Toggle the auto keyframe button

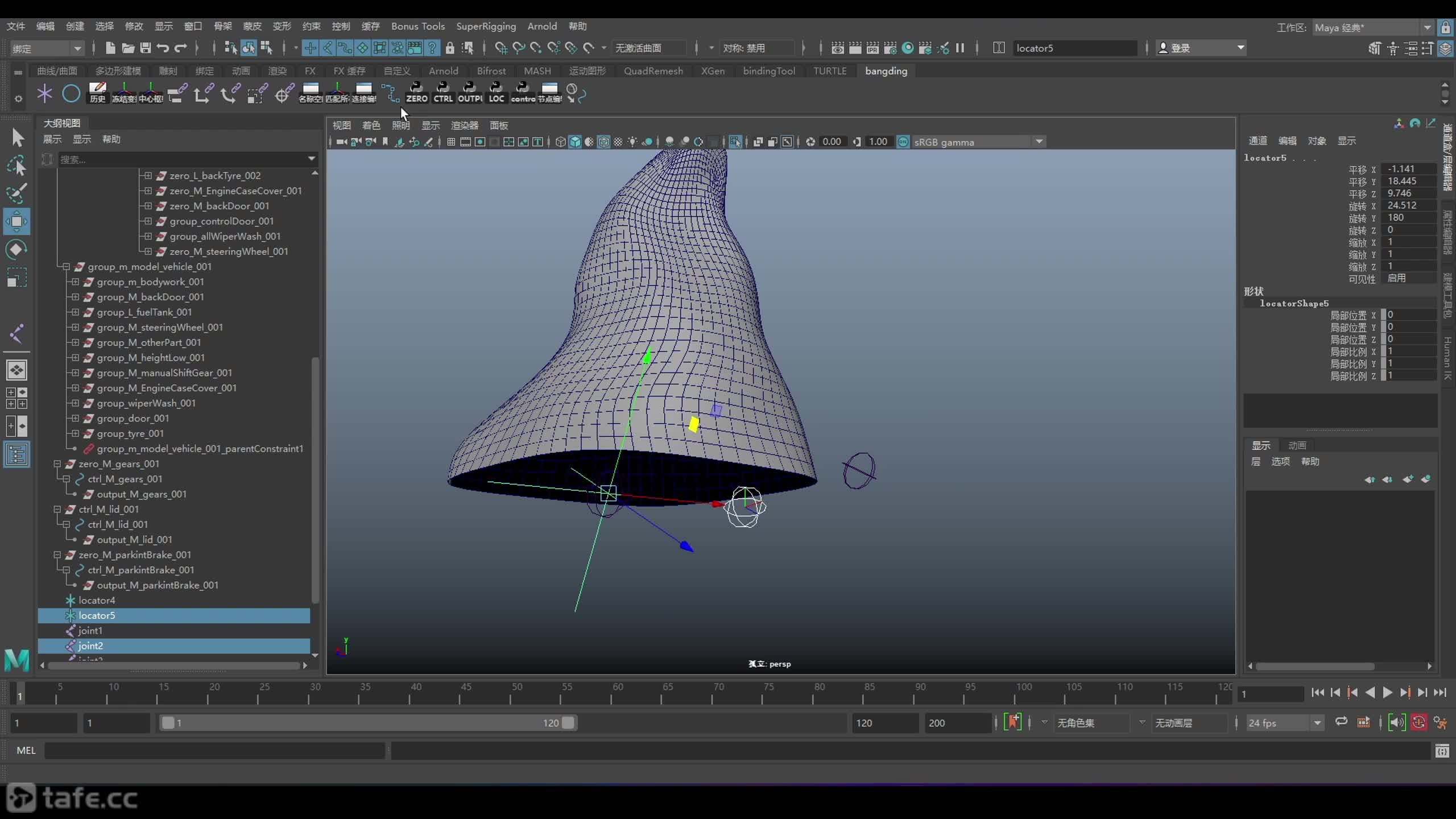1419,722
